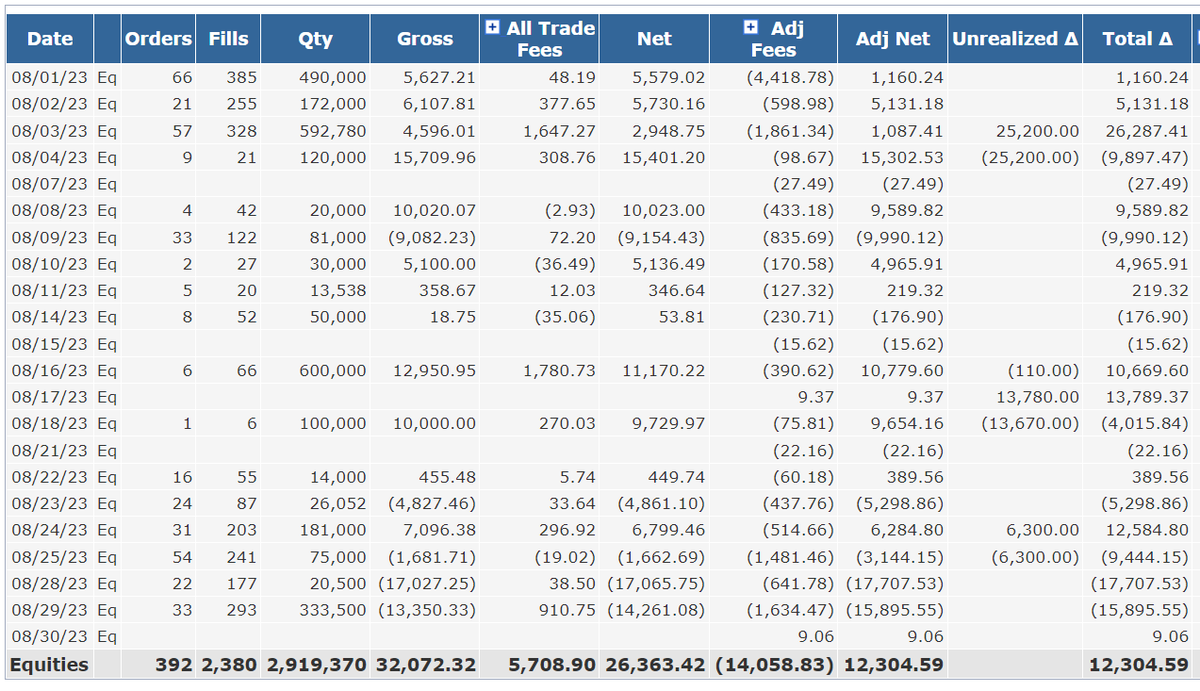Sort by the Fills column header

point(229,39)
